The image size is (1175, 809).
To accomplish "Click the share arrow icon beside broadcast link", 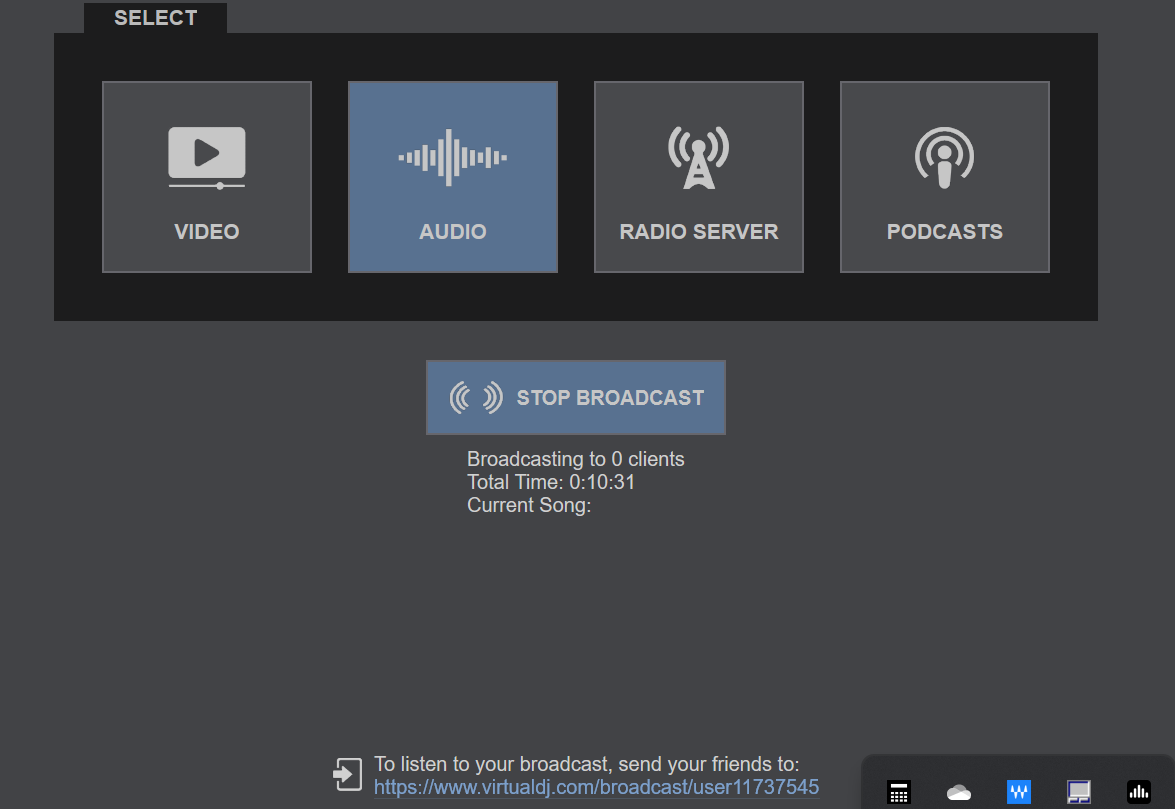I will tap(347, 774).
